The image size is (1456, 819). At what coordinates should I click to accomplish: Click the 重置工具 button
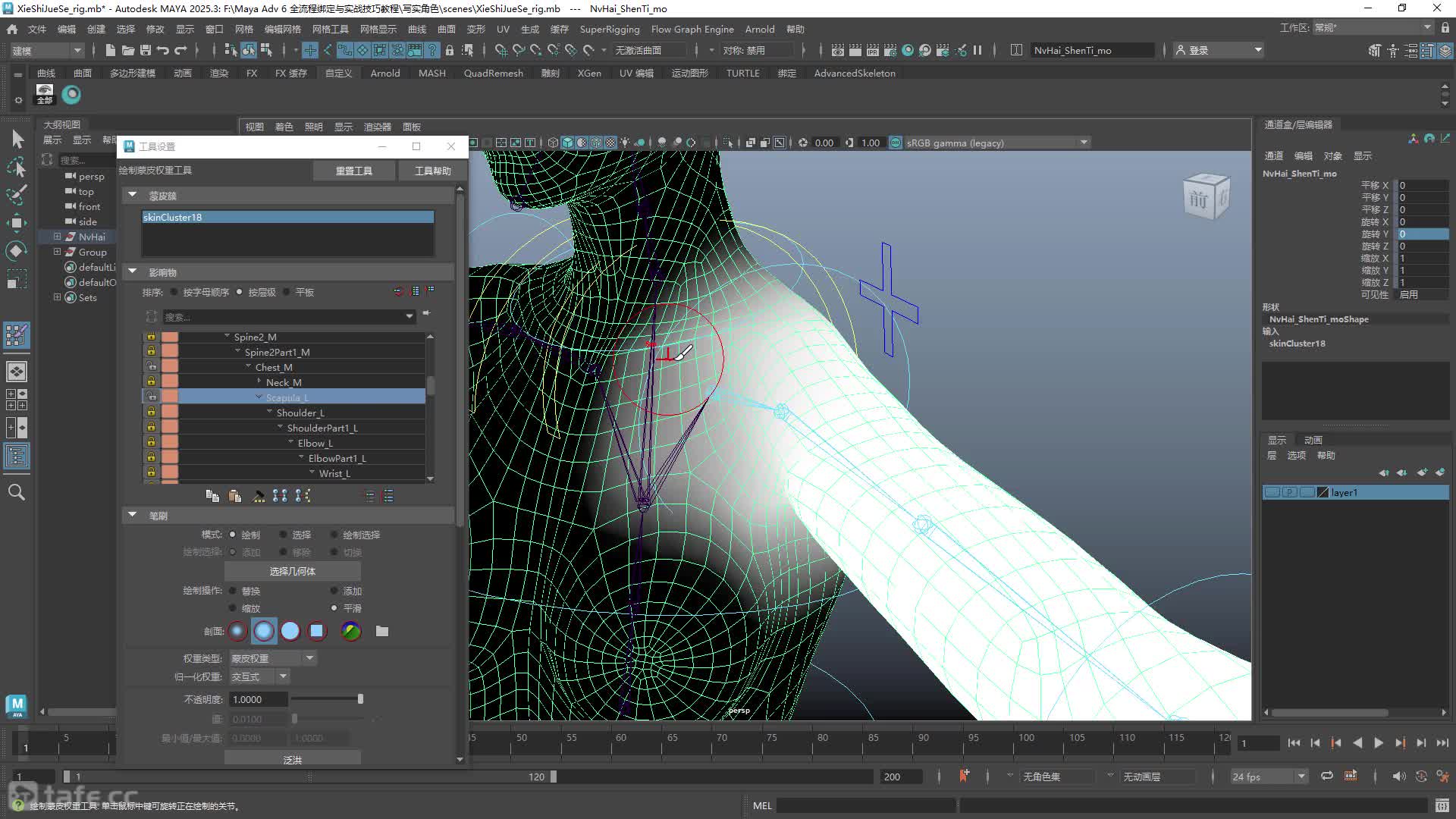tap(354, 171)
